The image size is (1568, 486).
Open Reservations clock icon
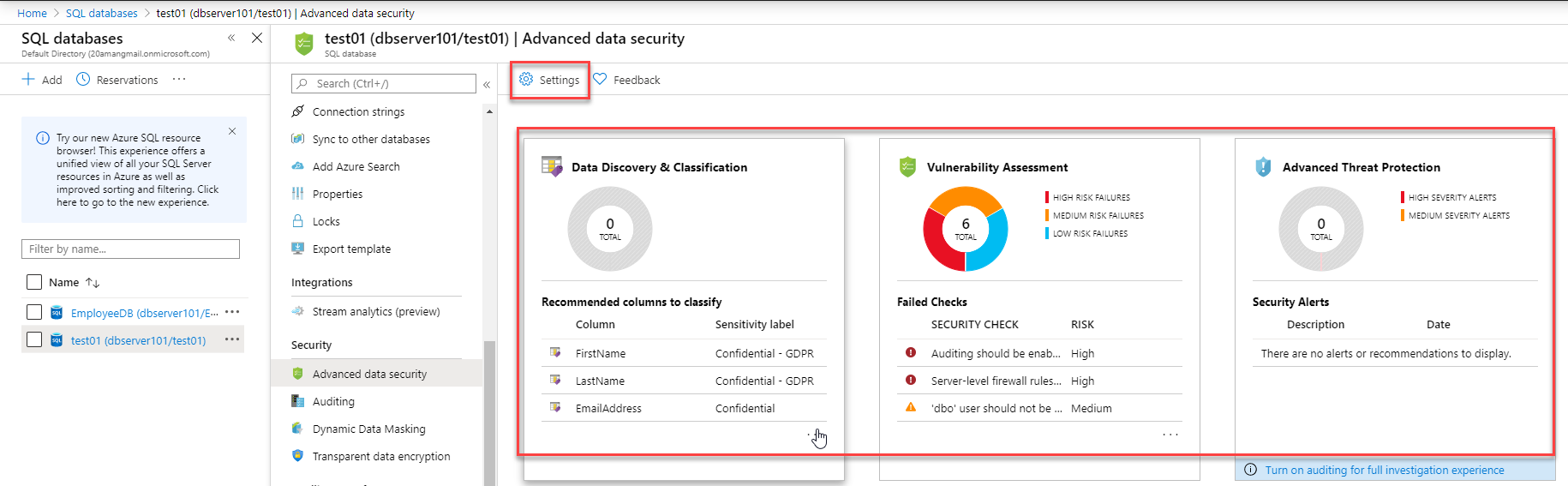pyautogui.click(x=83, y=79)
